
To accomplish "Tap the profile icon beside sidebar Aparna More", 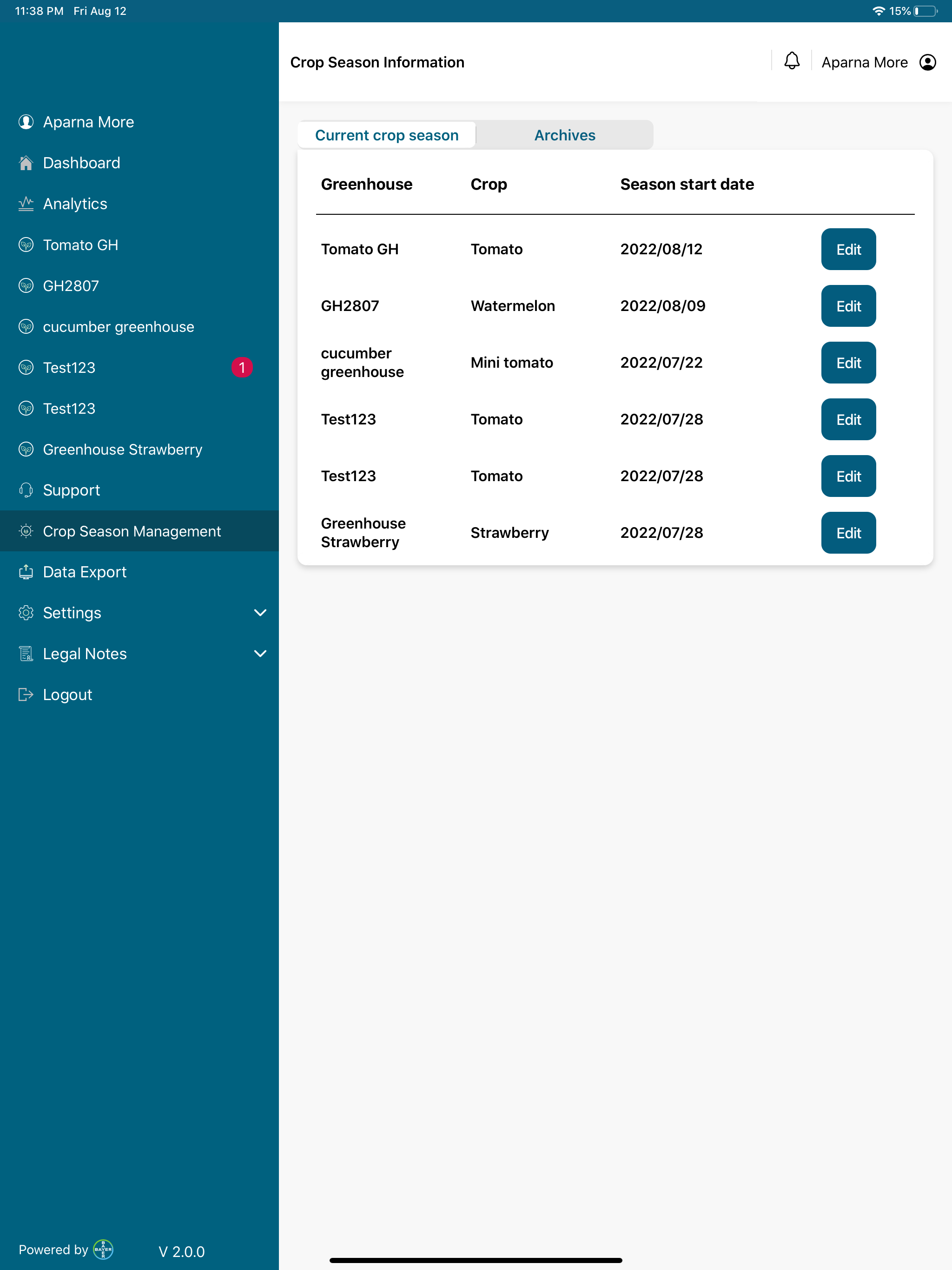I will coord(26,122).
